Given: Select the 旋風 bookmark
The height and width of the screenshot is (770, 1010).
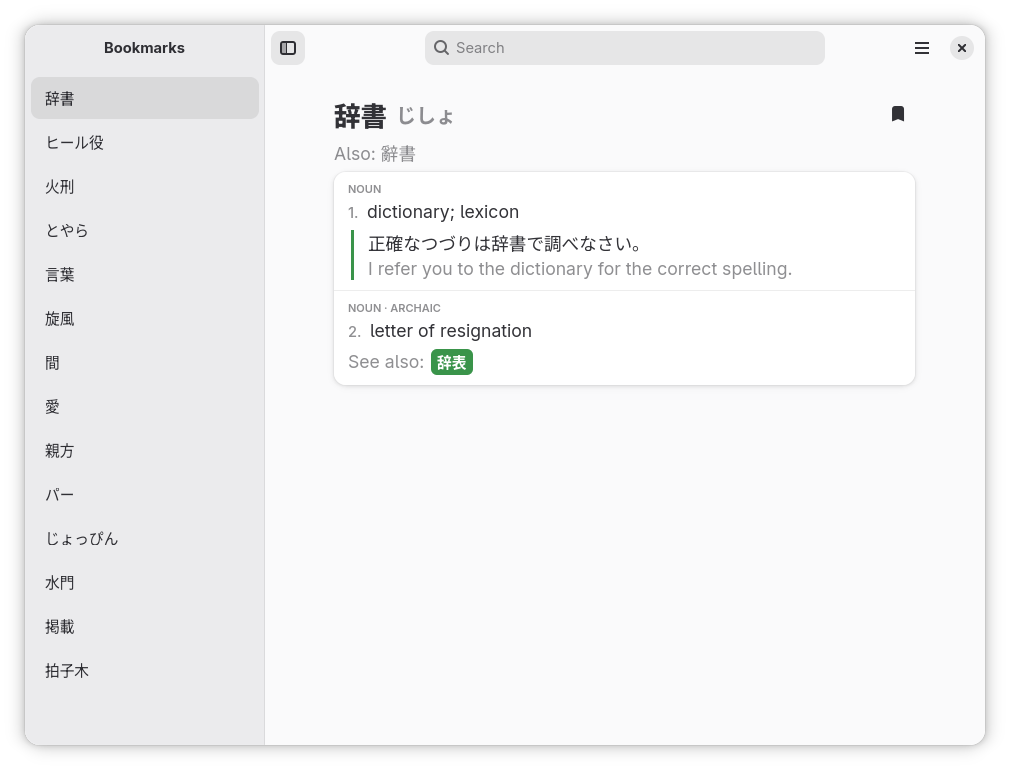Looking at the screenshot, I should point(145,319).
